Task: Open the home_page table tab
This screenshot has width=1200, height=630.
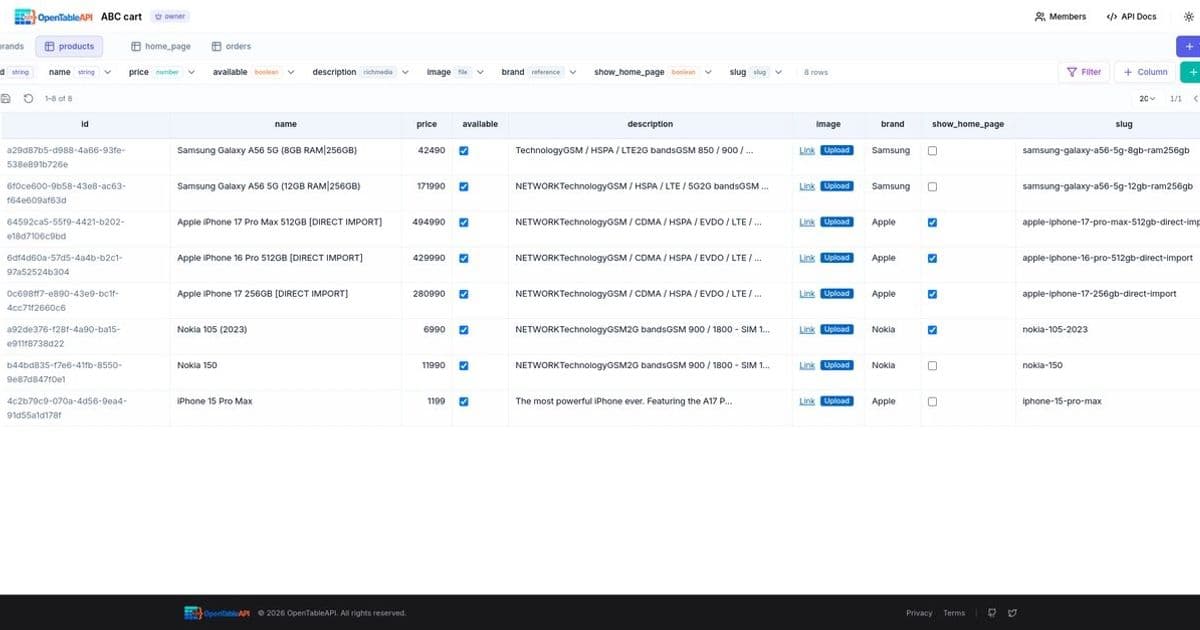Action: (x=160, y=46)
